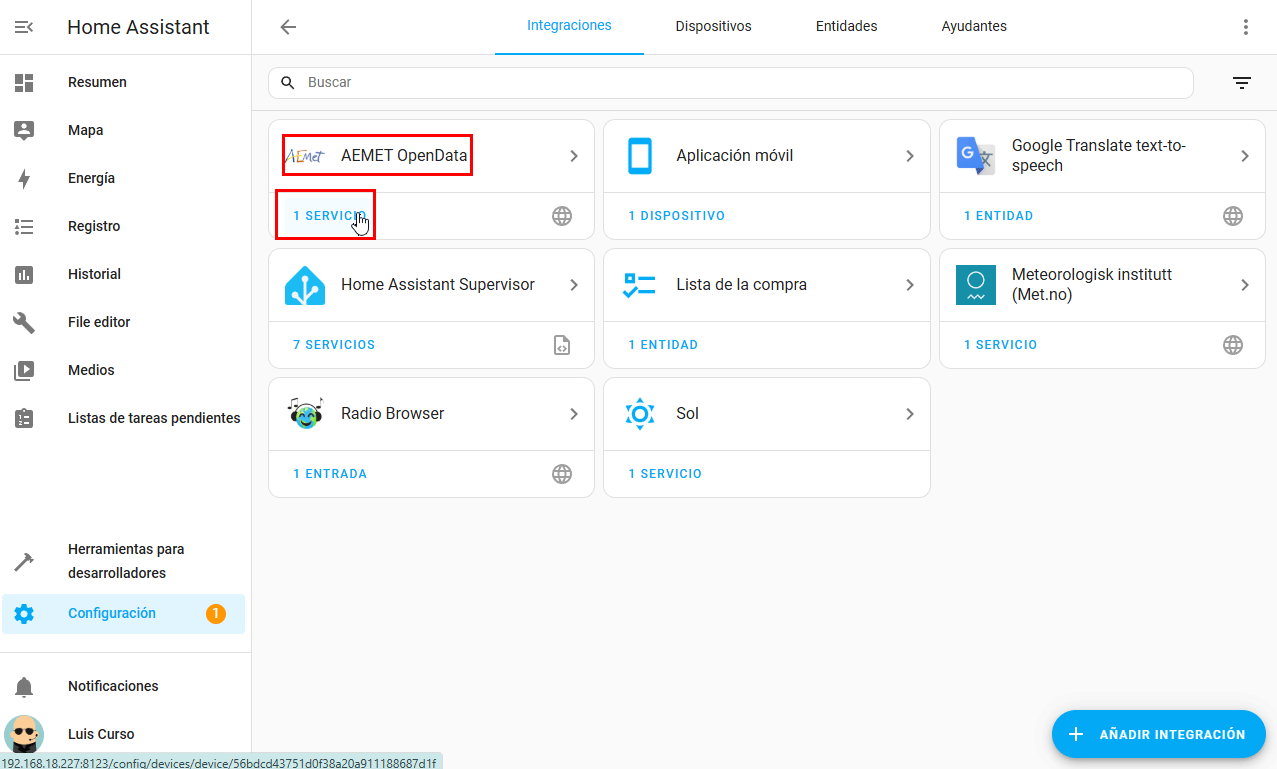Open Listas de tareas pendientes

124,419
